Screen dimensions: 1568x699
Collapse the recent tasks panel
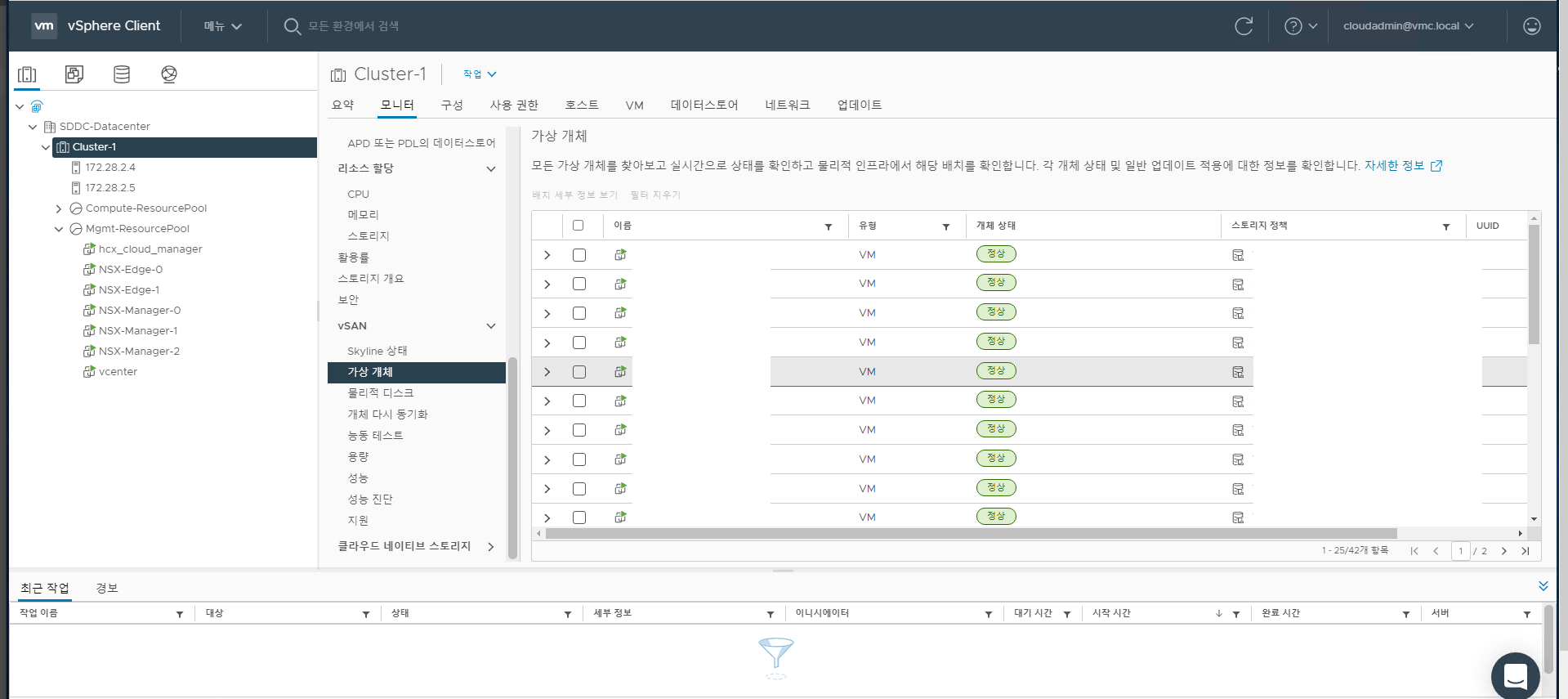click(x=1543, y=586)
